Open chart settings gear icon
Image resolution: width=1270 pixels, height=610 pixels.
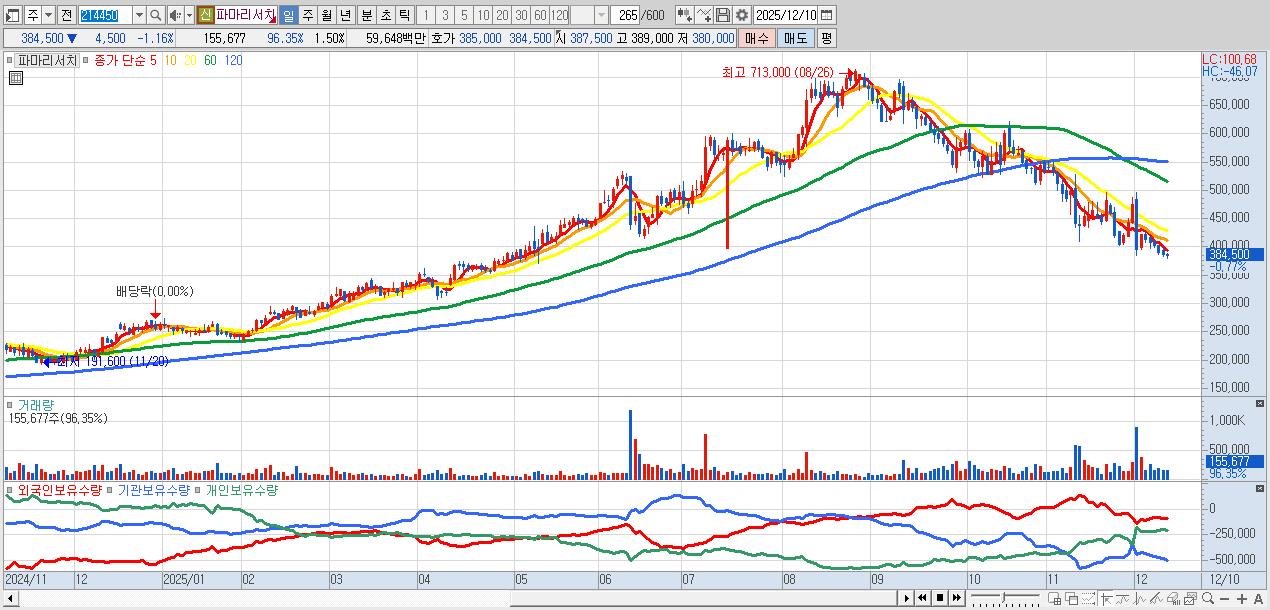(742, 15)
